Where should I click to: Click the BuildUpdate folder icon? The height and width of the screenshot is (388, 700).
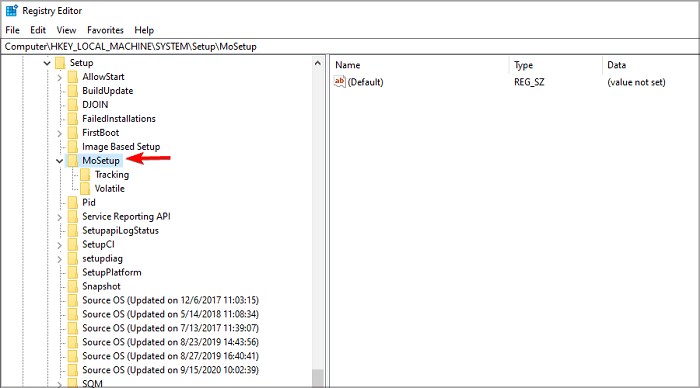click(73, 91)
